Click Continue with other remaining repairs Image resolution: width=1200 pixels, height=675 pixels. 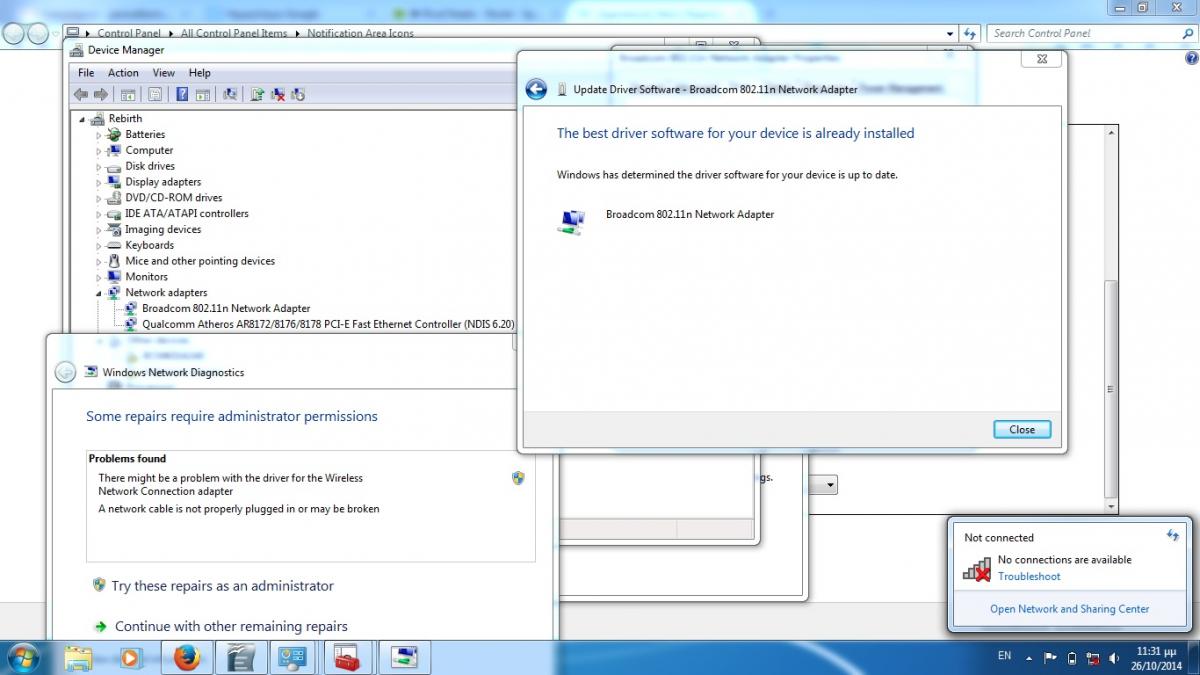click(x=231, y=627)
